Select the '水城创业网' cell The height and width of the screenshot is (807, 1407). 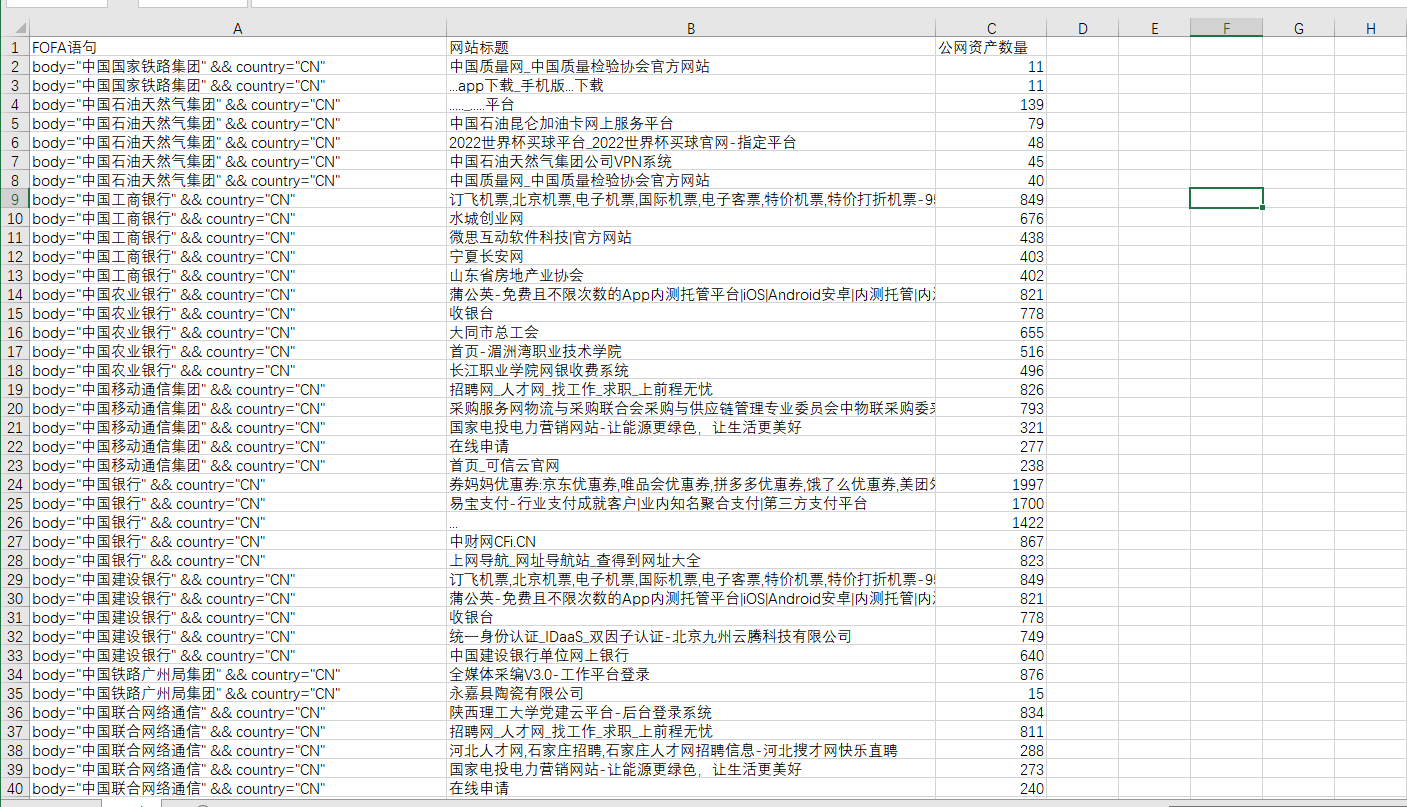coord(691,218)
